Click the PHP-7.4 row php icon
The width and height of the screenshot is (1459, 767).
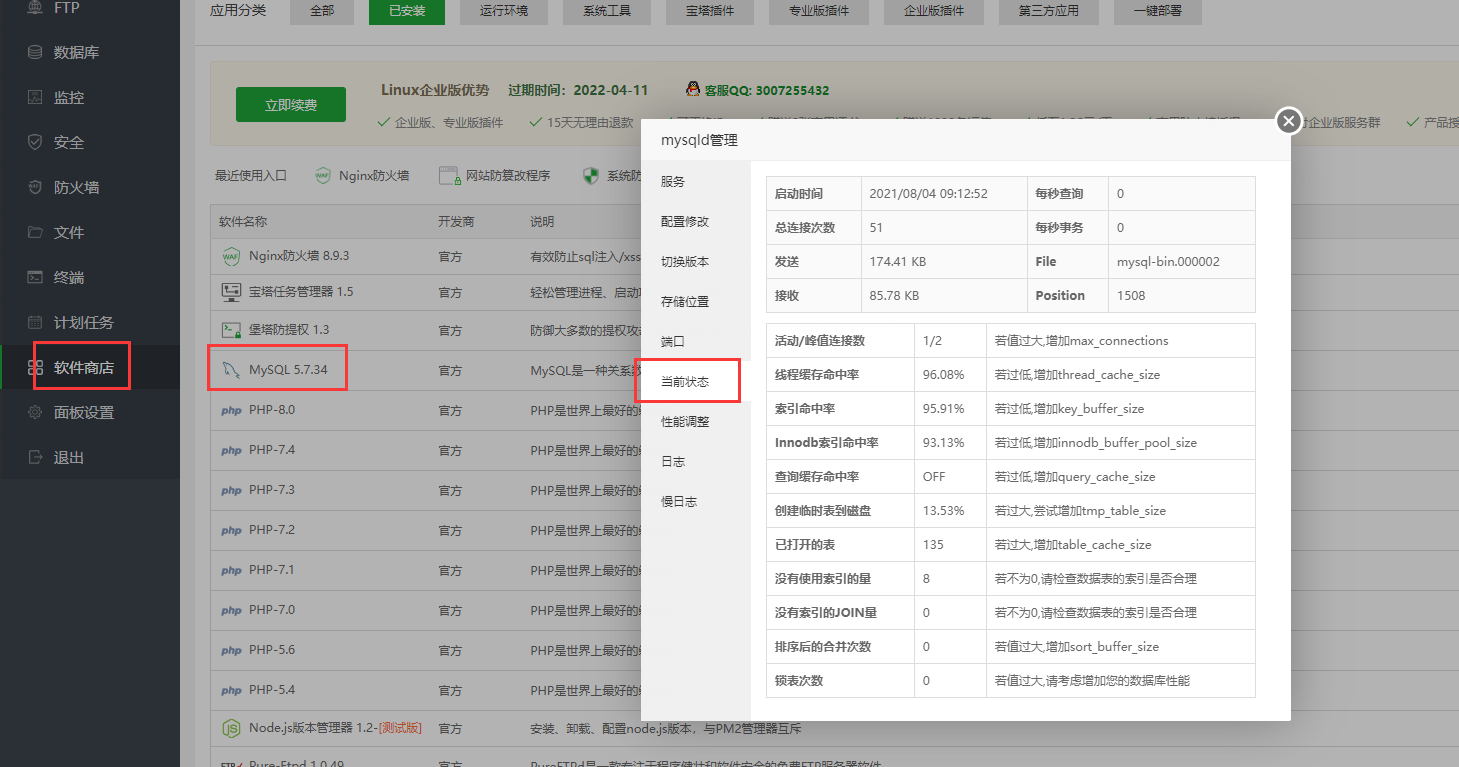click(x=231, y=450)
